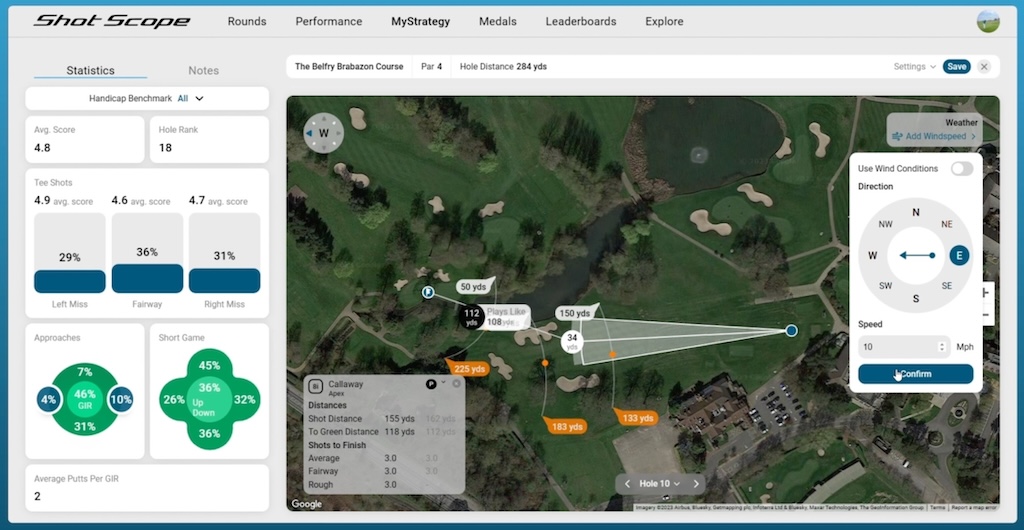The image size is (1024, 530).
Task: Click the 112 yds black distance marker
Action: tap(472, 317)
